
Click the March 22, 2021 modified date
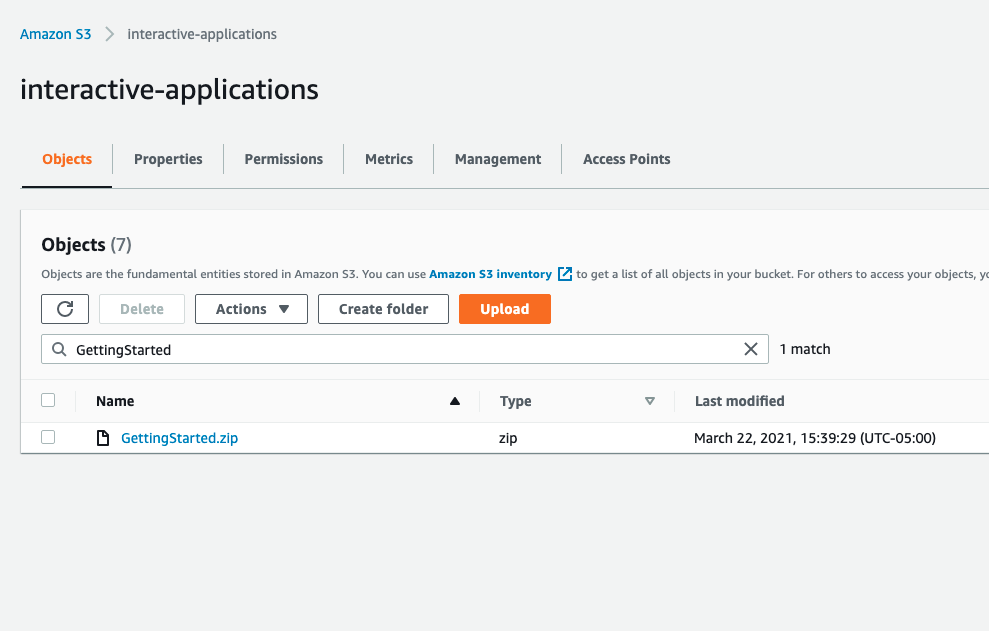pyautogui.click(x=814, y=438)
